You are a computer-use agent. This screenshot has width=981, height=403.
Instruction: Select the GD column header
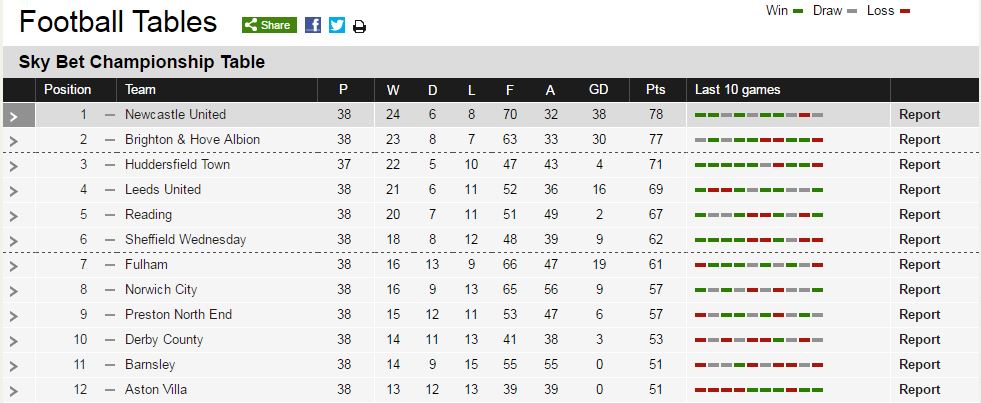tap(599, 89)
